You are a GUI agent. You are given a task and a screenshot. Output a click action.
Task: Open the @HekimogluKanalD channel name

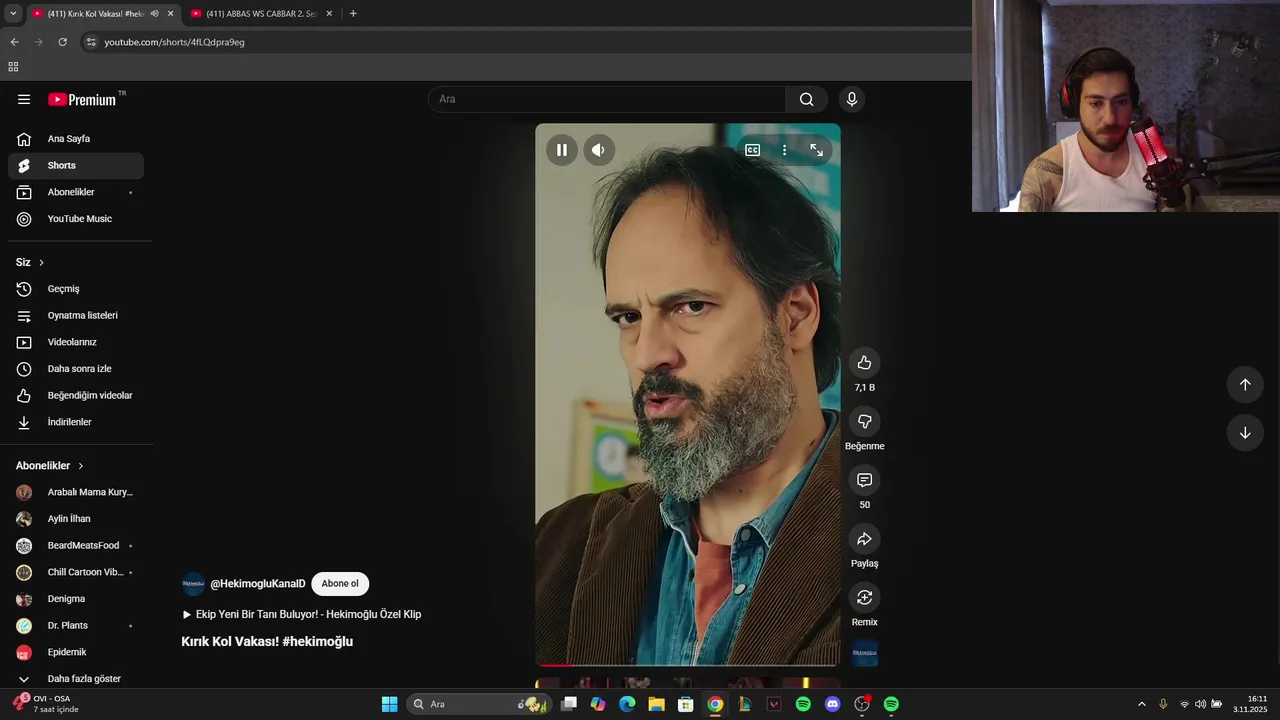(257, 584)
